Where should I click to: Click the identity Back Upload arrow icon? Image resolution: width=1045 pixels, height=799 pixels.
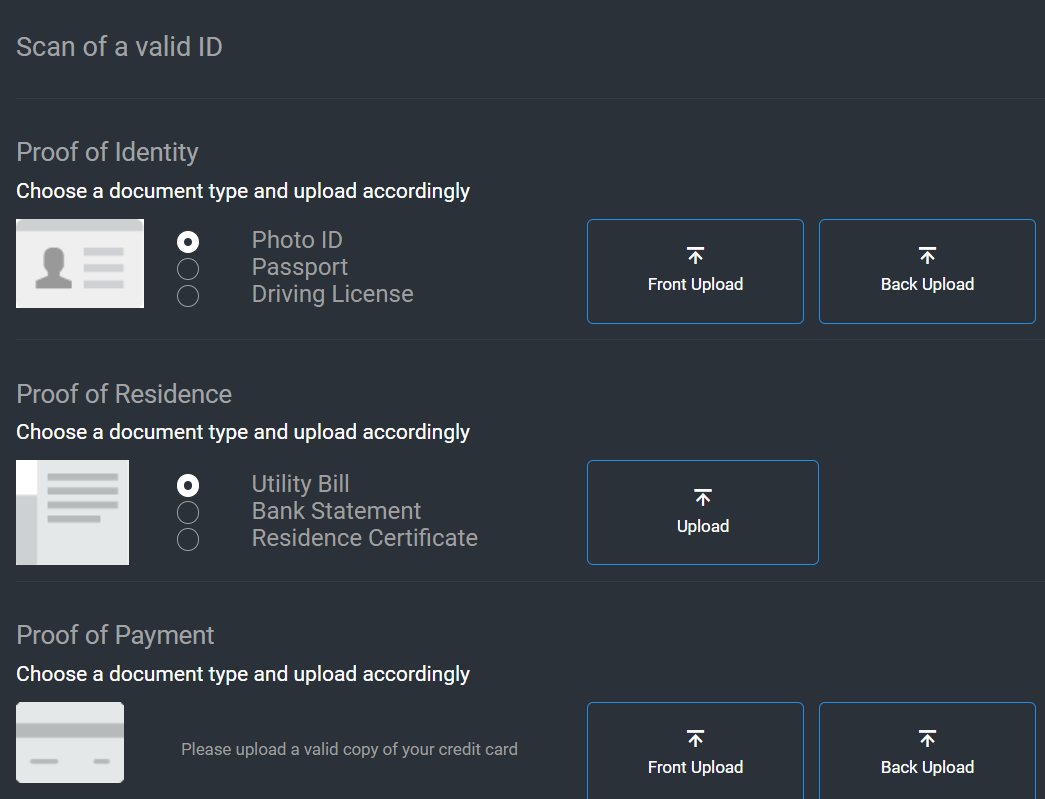click(x=927, y=256)
